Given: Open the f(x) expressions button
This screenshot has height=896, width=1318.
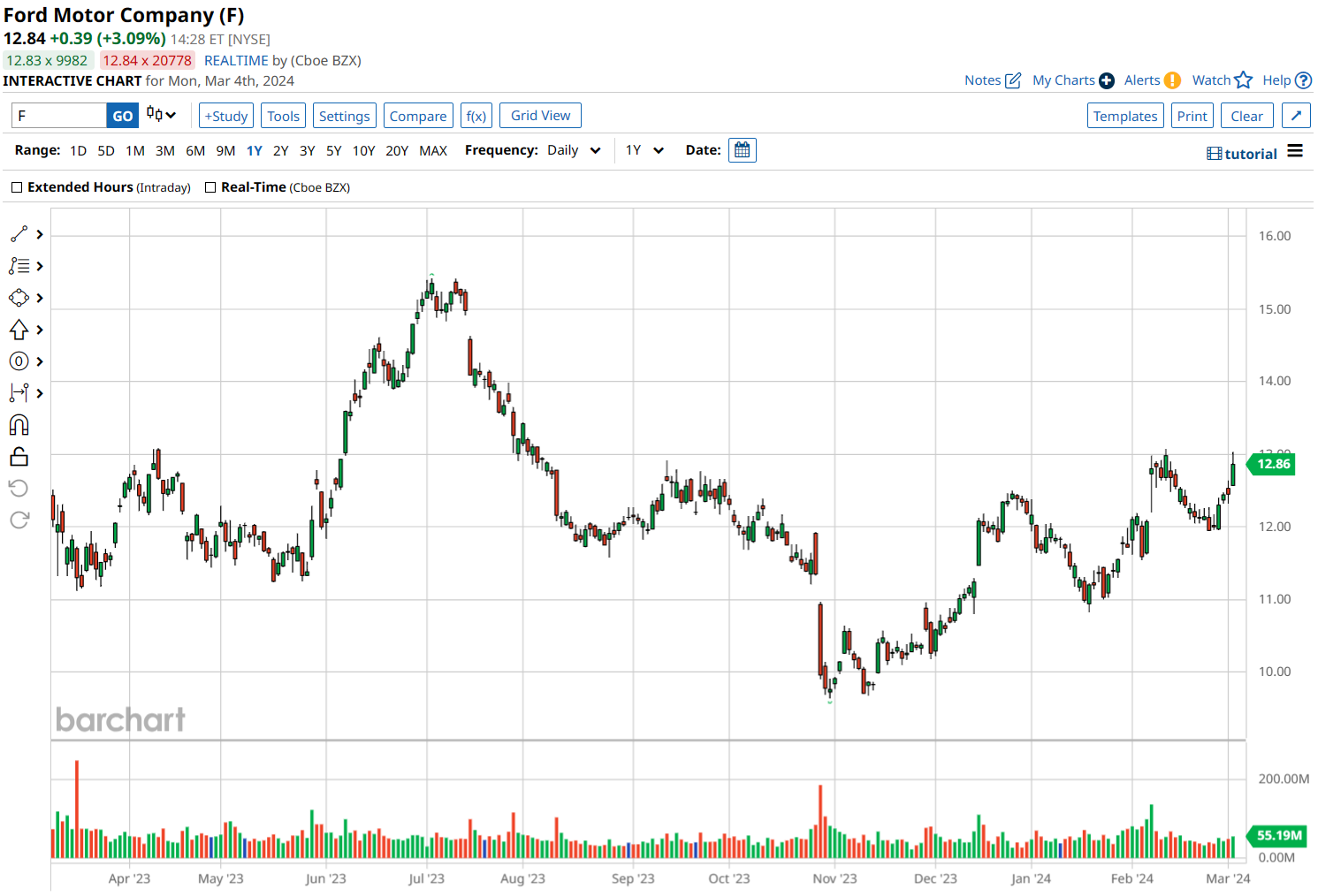Looking at the screenshot, I should click(x=476, y=116).
